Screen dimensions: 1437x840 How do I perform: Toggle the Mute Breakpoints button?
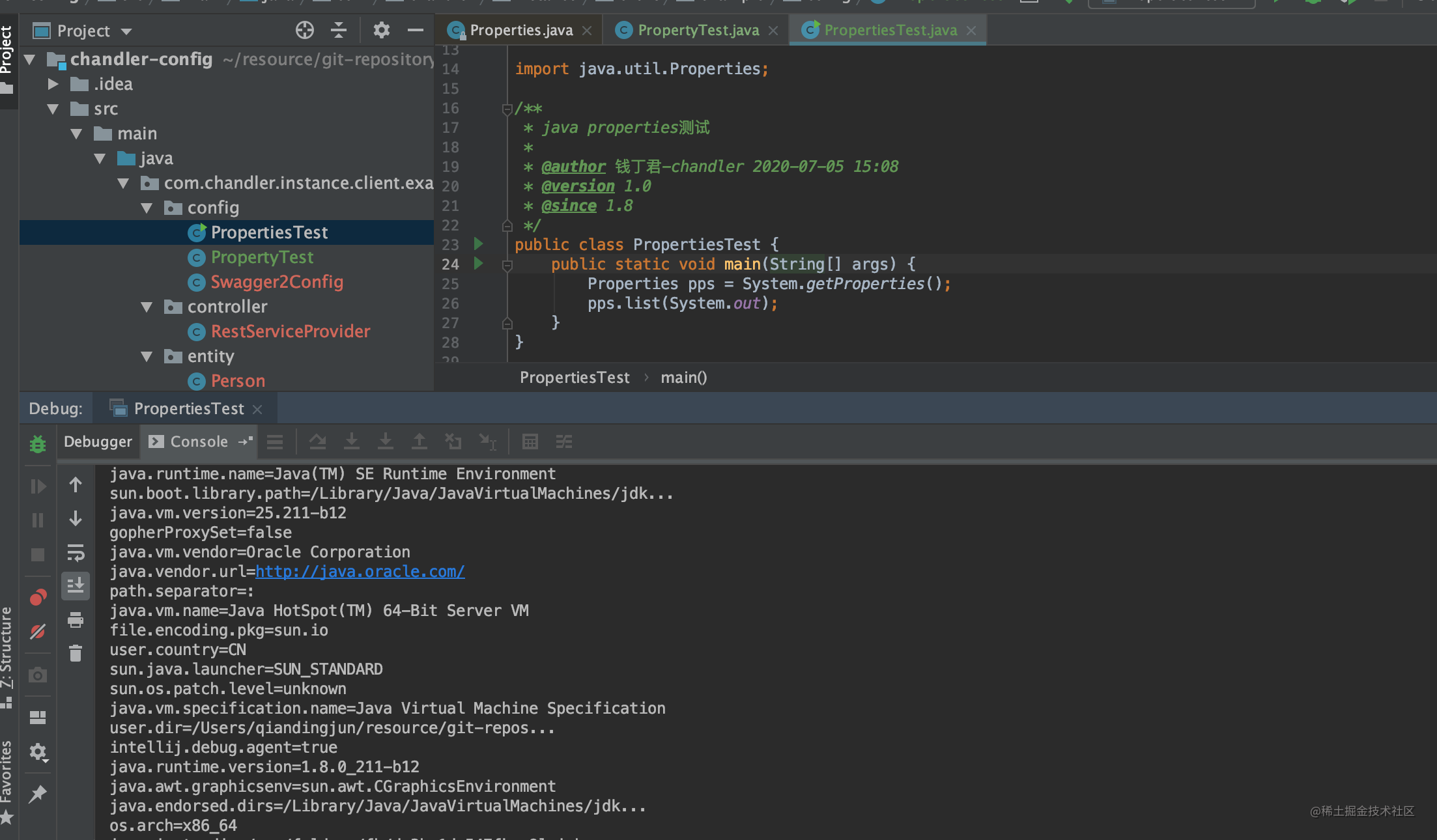point(38,632)
